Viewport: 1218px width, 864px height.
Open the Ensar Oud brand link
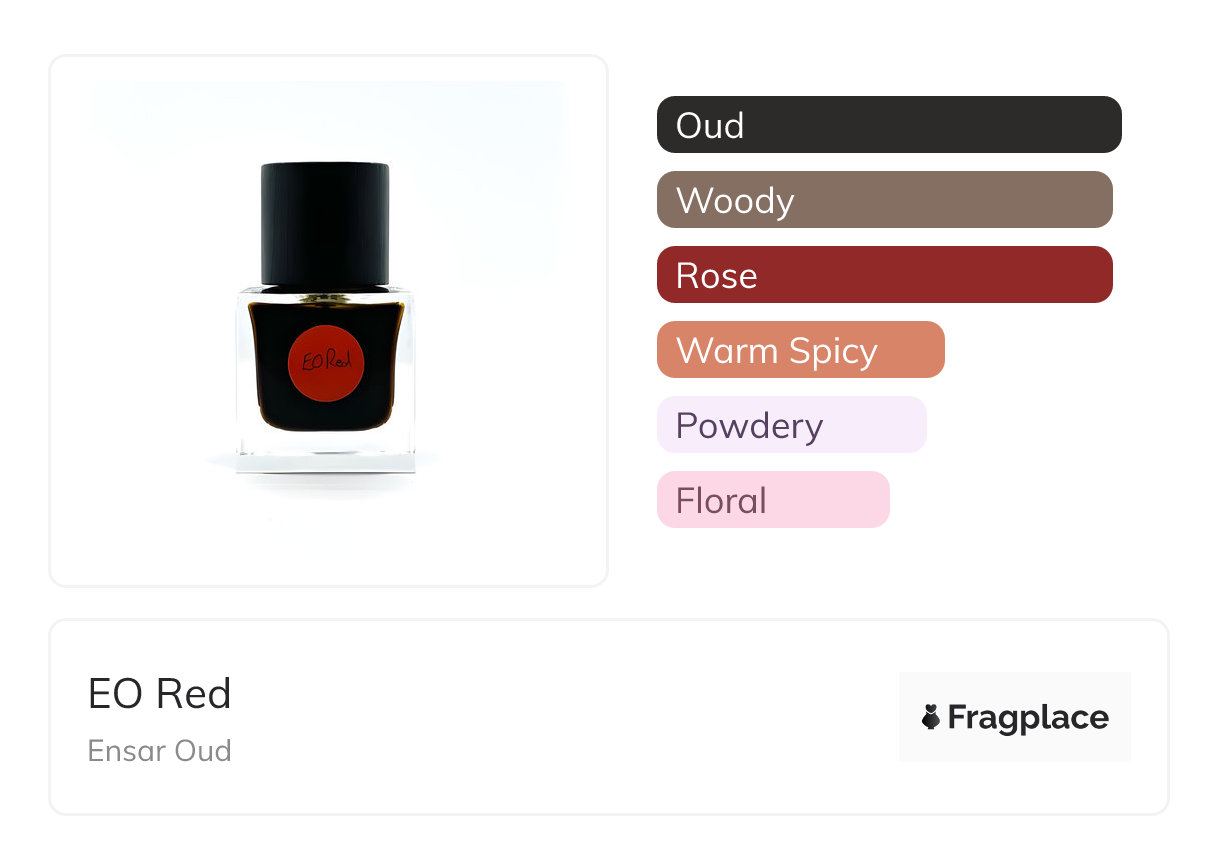160,751
